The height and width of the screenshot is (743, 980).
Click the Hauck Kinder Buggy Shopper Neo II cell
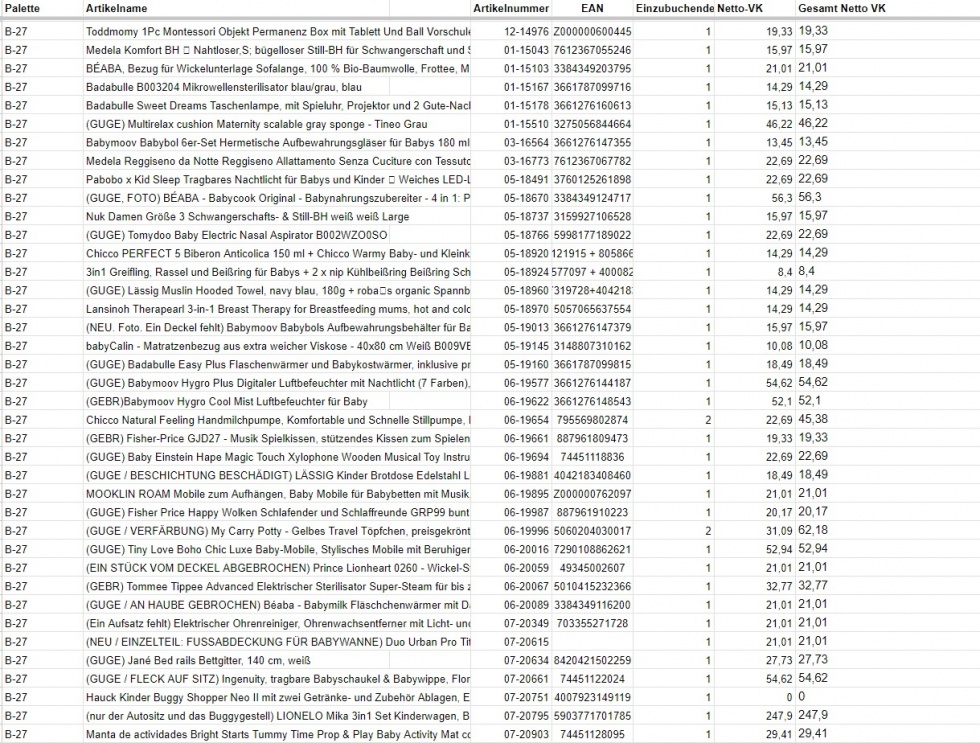(278, 697)
